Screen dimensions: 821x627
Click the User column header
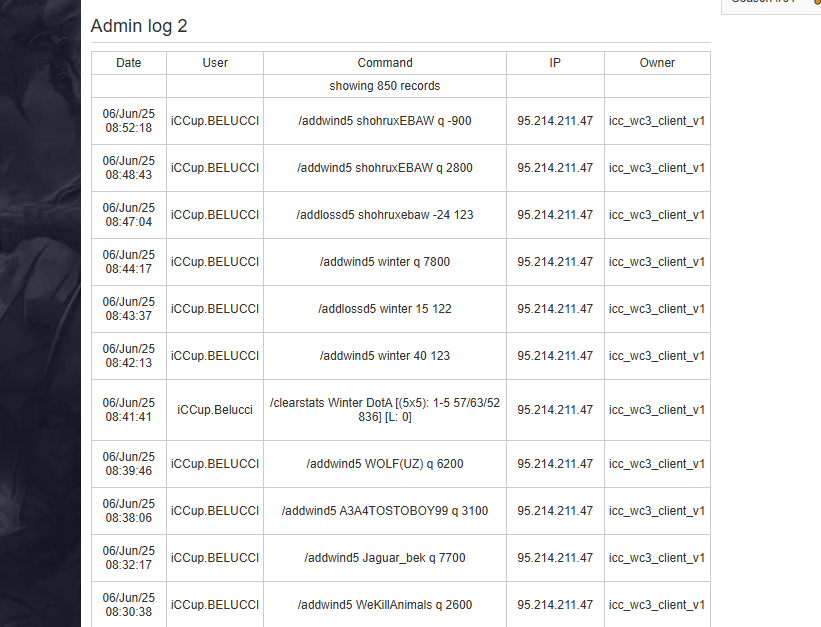[215, 63]
